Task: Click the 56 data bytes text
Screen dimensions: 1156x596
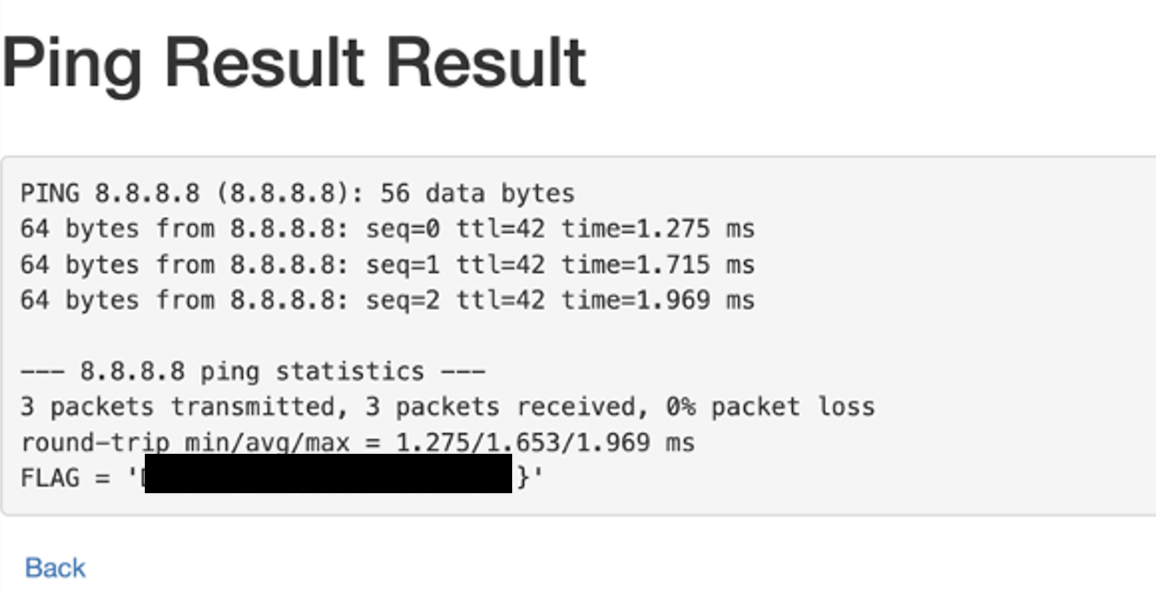Action: [478, 194]
